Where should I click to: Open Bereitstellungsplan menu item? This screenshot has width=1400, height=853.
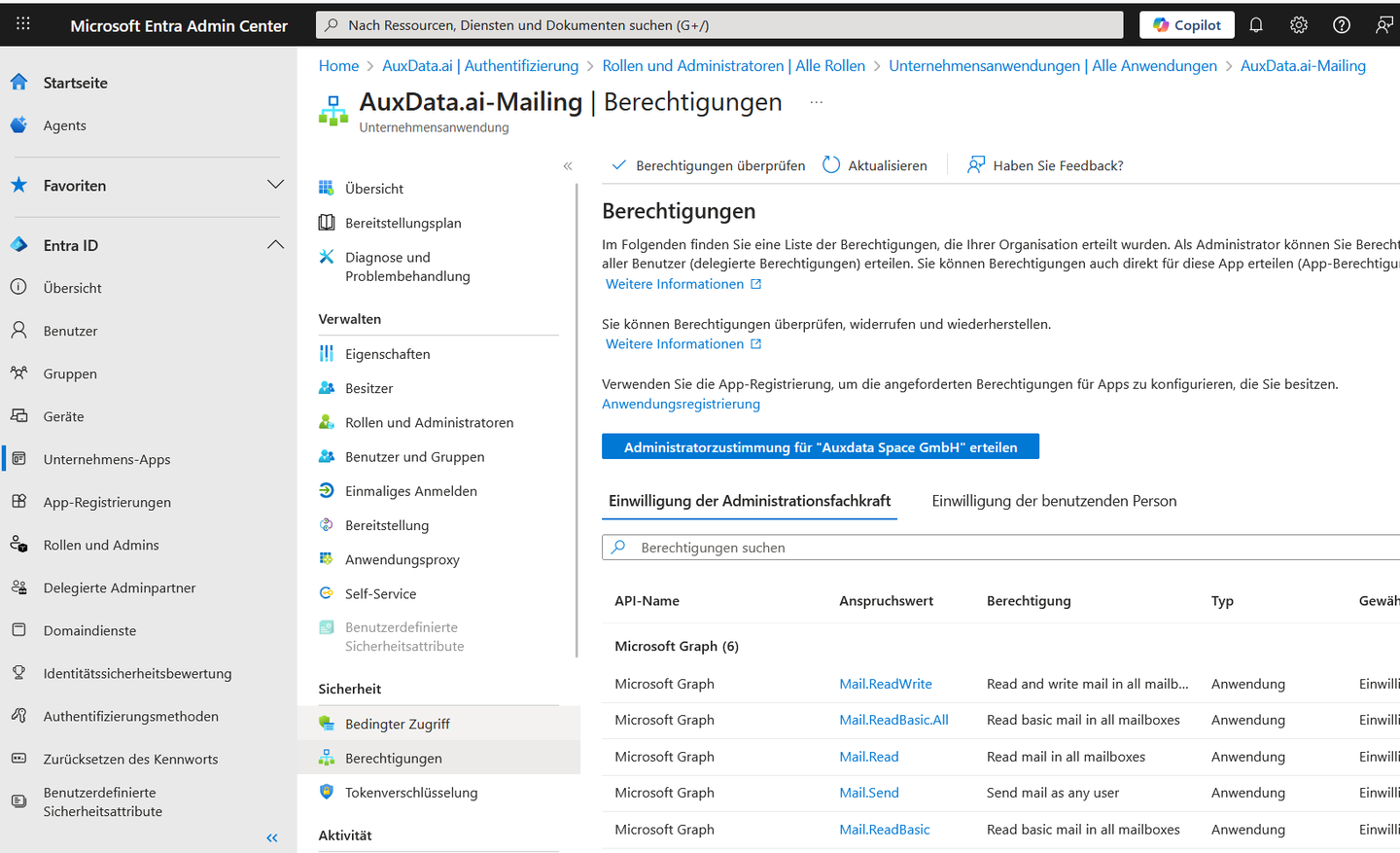click(x=403, y=223)
